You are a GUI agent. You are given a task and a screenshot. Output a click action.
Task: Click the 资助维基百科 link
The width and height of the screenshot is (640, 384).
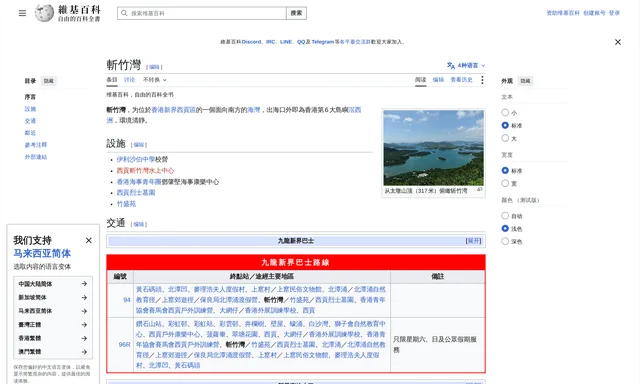click(563, 13)
